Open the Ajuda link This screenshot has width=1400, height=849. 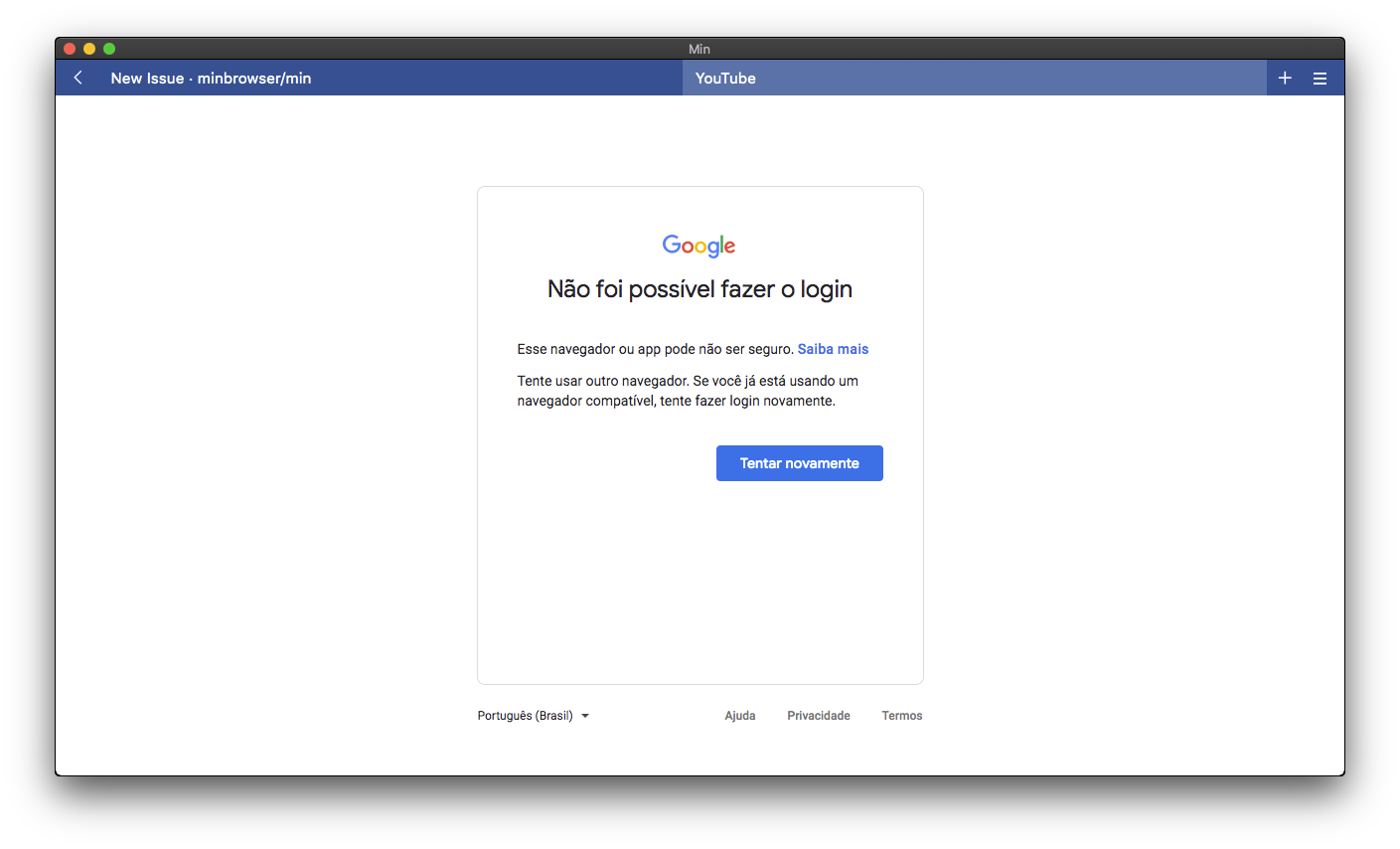coord(740,715)
